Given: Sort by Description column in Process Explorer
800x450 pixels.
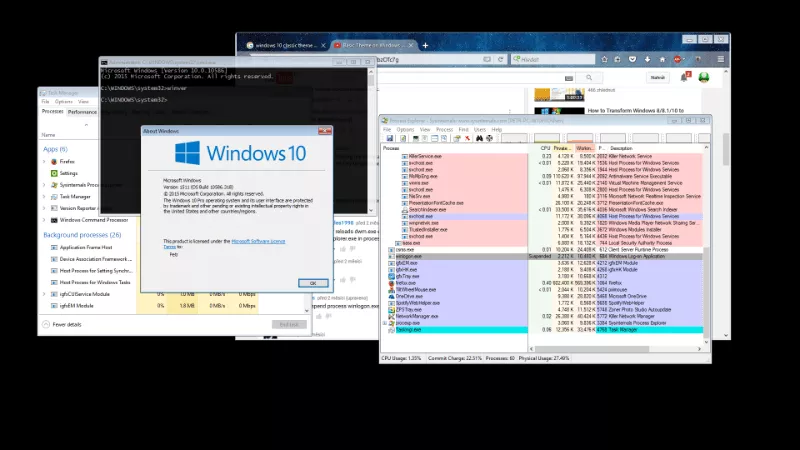Looking at the screenshot, I should [x=621, y=148].
